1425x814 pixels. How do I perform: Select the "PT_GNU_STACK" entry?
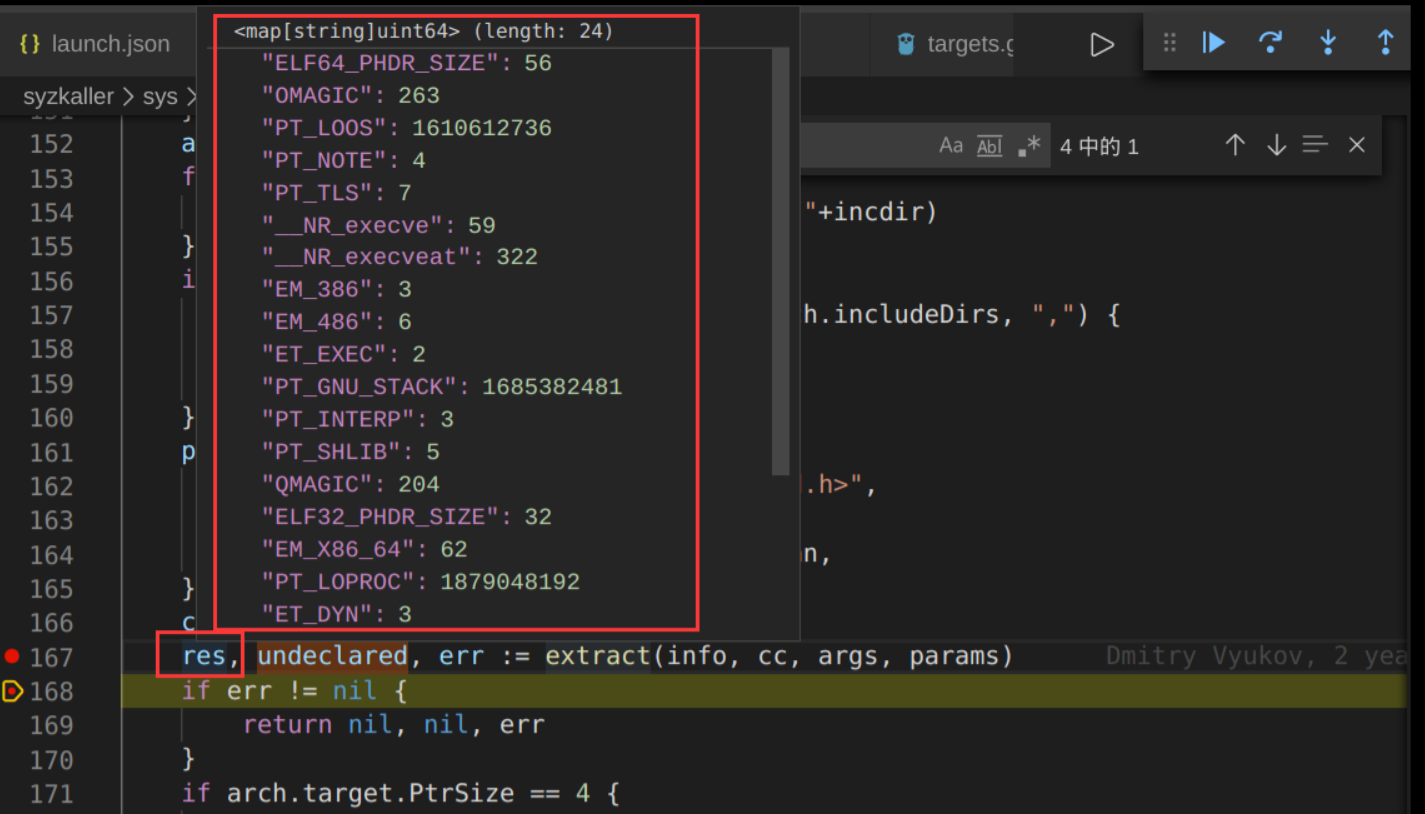point(442,386)
